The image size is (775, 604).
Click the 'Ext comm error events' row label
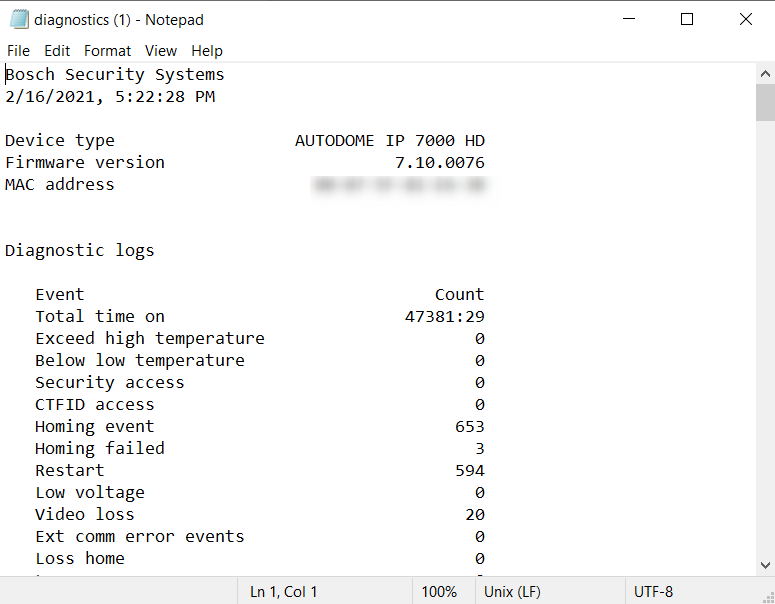coord(140,537)
